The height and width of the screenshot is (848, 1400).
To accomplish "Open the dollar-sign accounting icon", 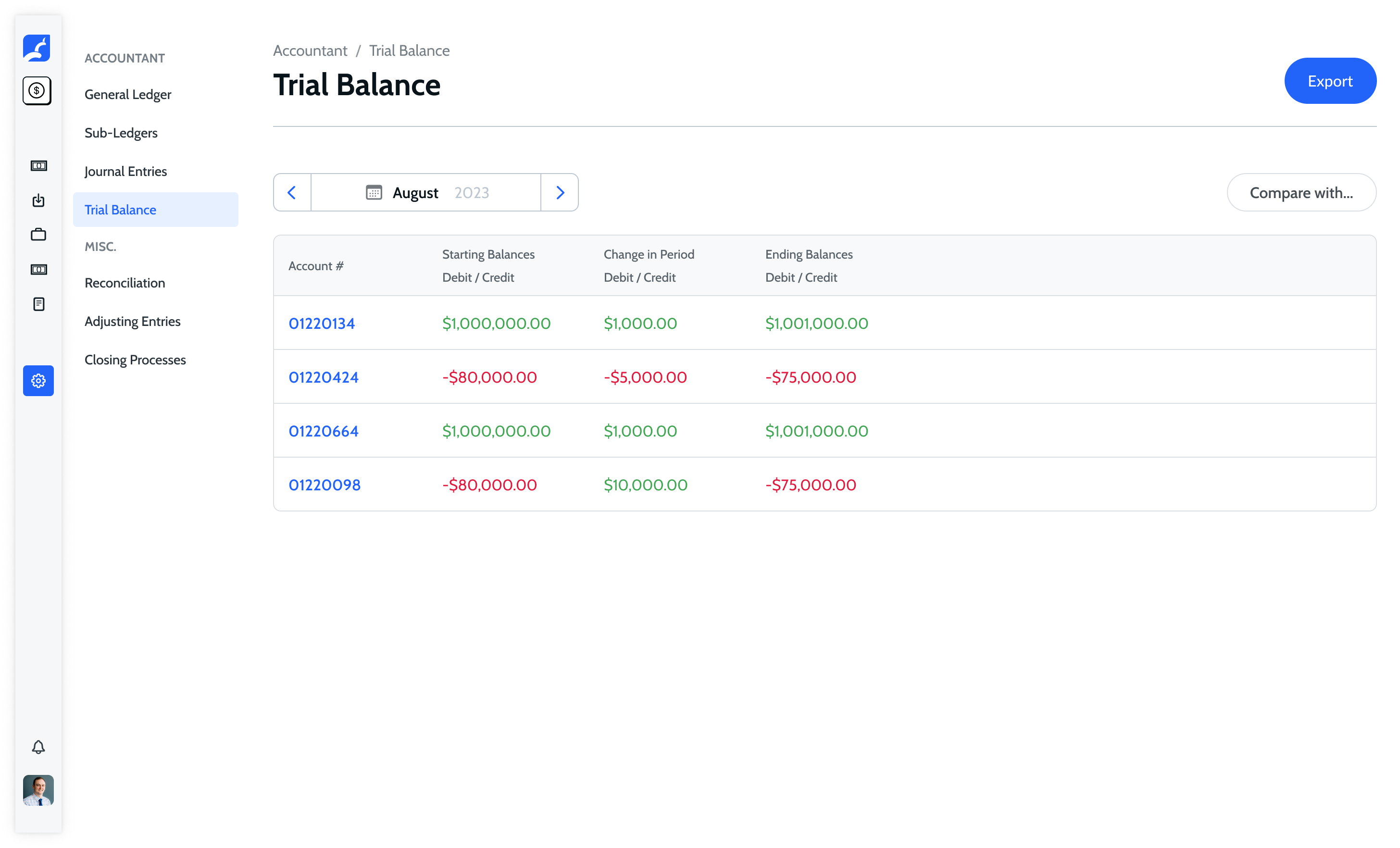I will 37,91.
